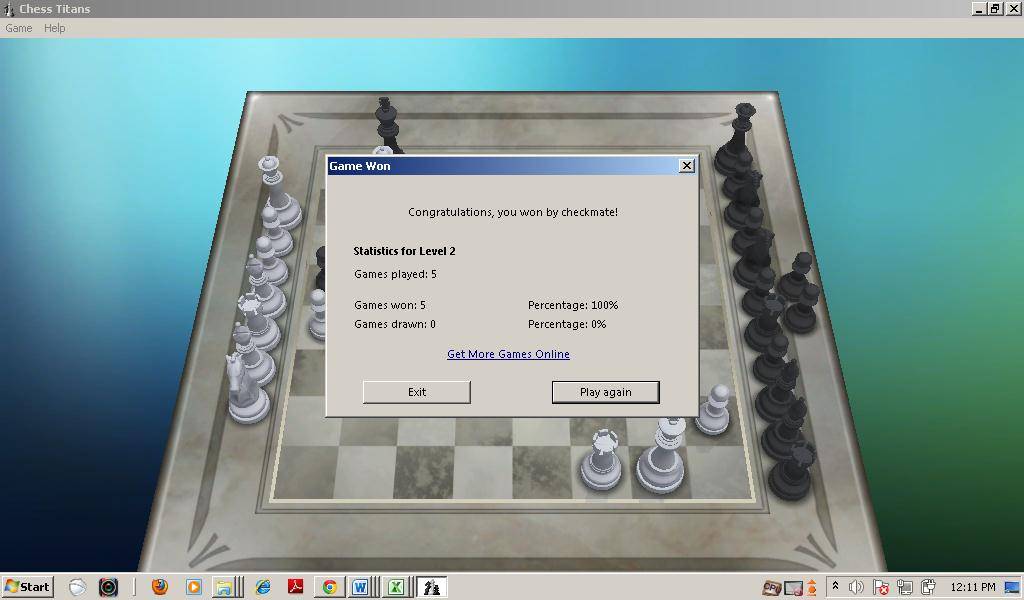Open the Windows Explorer taskbar folder
The image size is (1024, 600).
coord(225,587)
